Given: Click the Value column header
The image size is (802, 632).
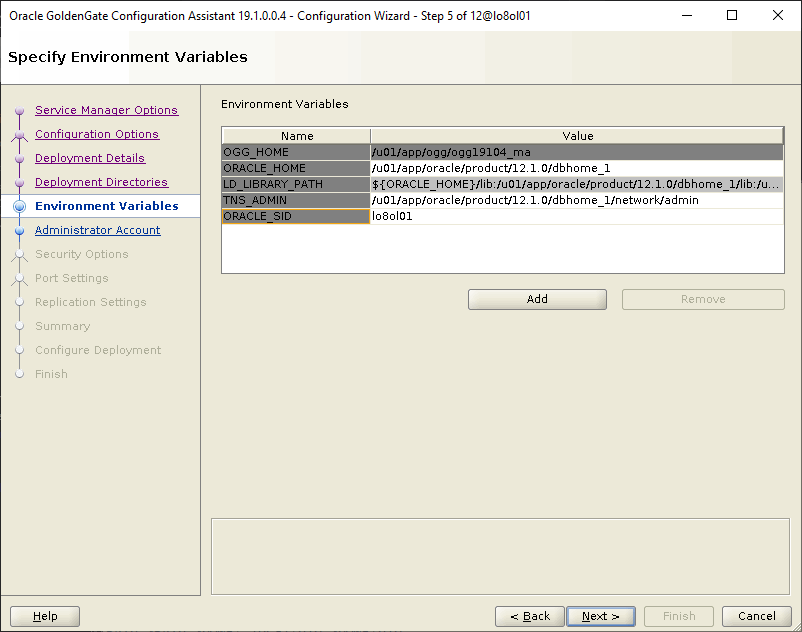Looking at the screenshot, I should pos(577,136).
